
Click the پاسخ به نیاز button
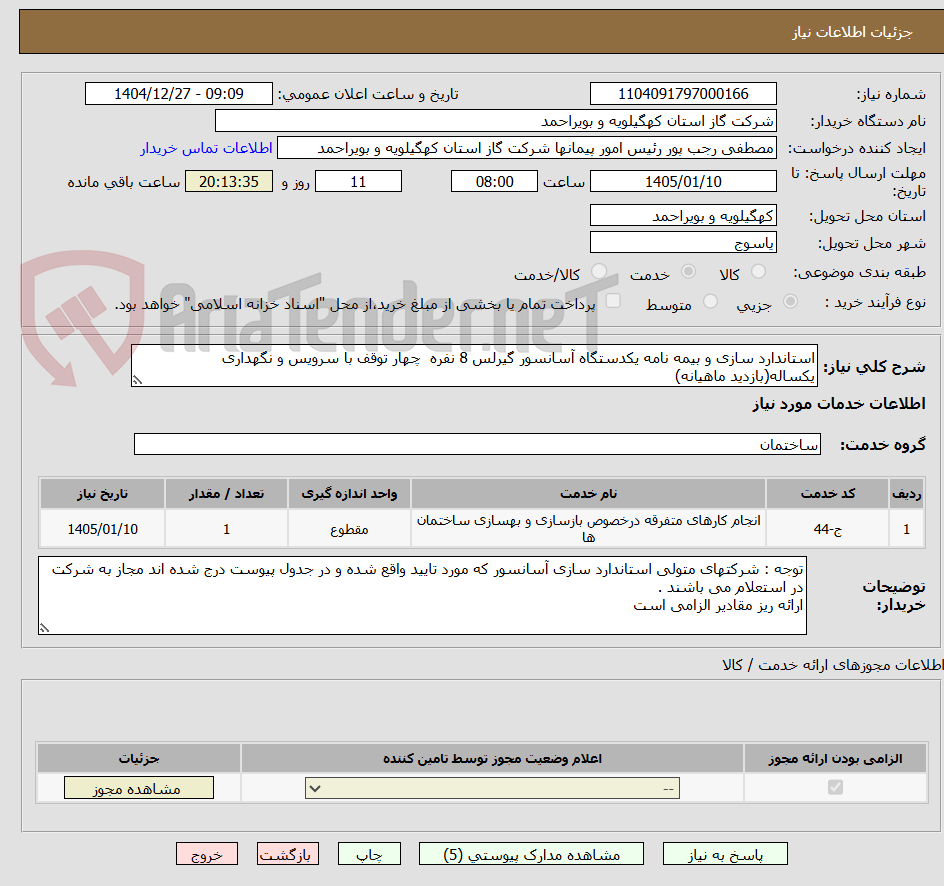(725, 854)
